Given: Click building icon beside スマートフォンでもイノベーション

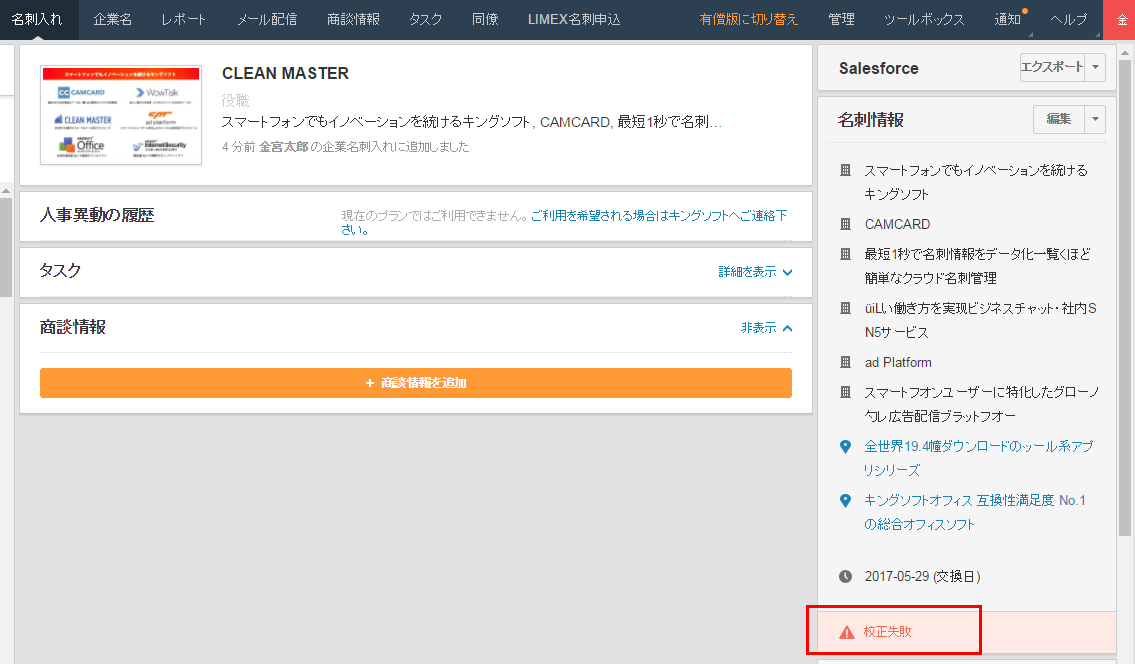Looking at the screenshot, I should point(845,170).
